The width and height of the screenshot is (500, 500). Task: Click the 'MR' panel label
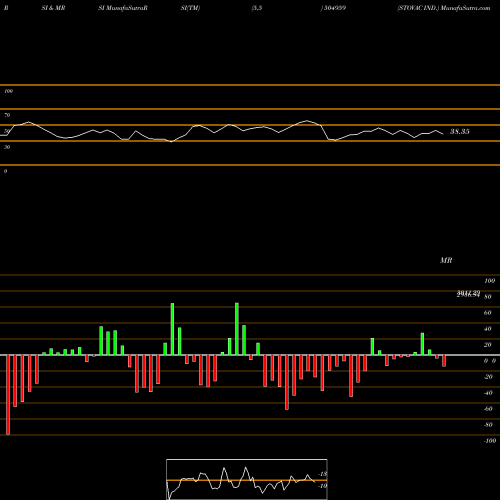pos(446,260)
